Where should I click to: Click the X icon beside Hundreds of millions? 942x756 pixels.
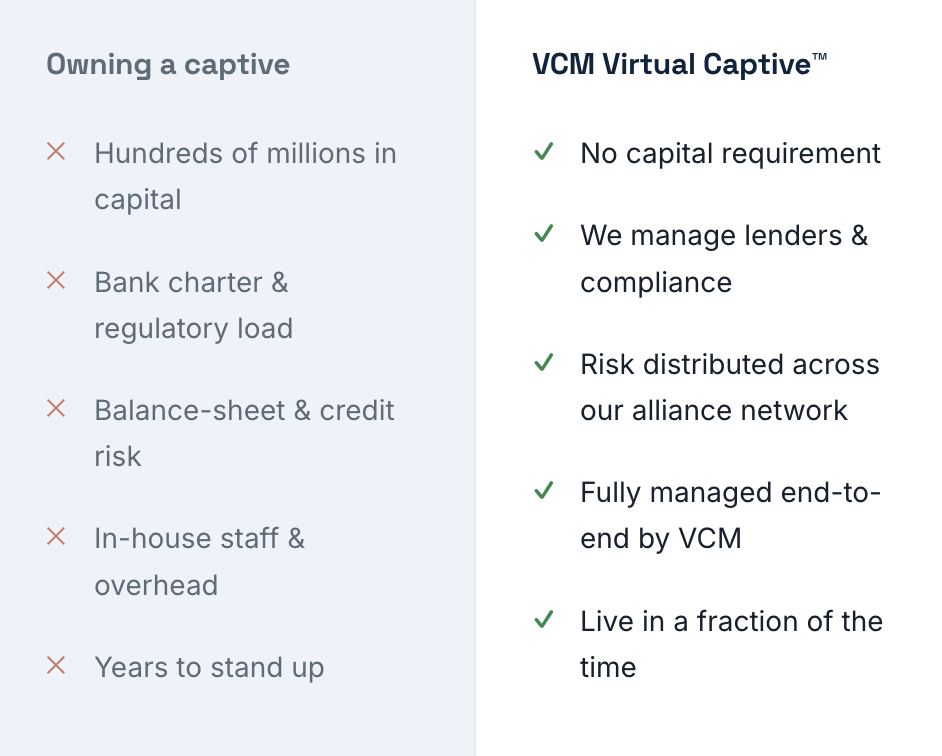click(x=56, y=151)
